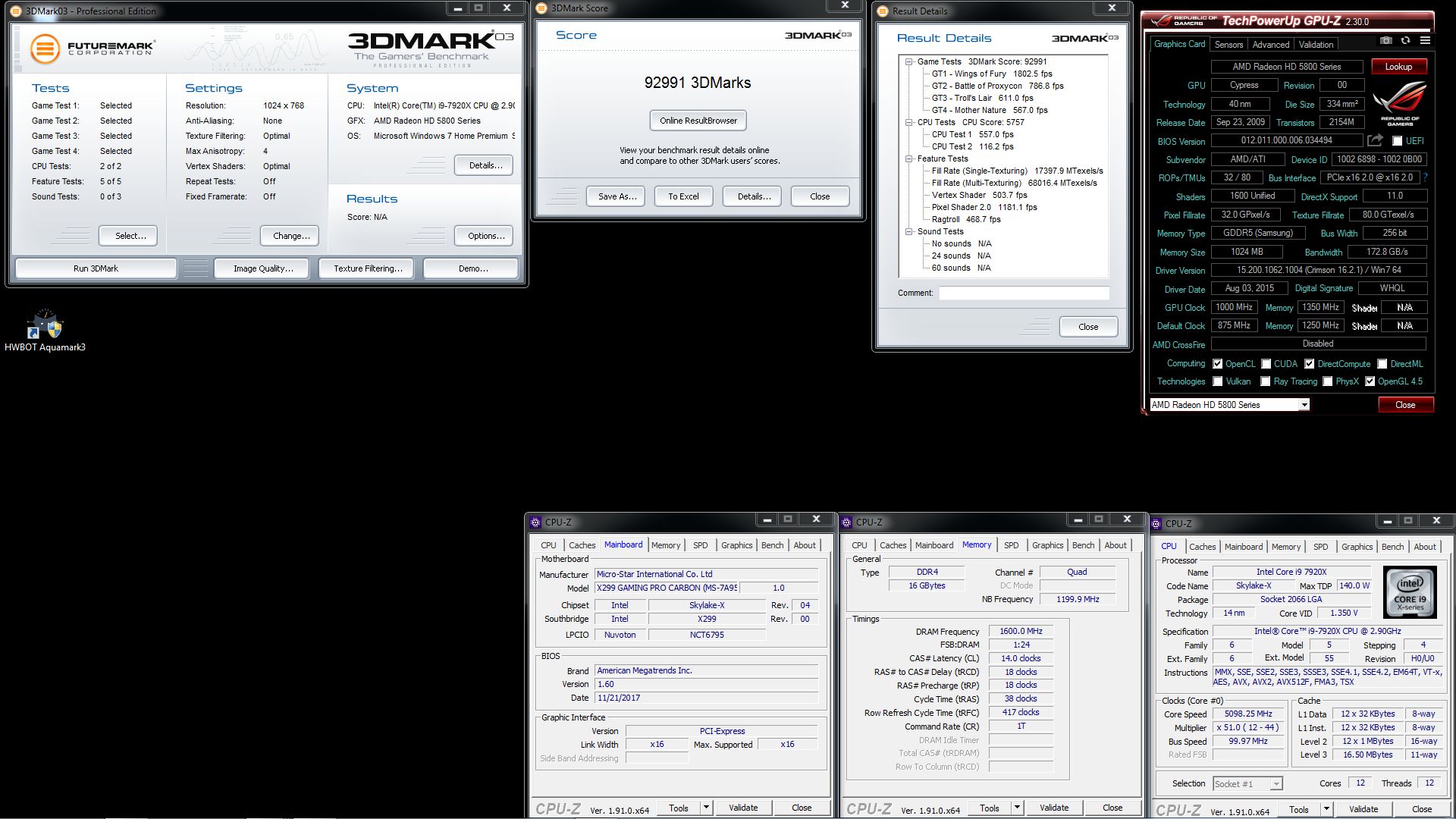
Task: Click the Run 3DMark button
Action: [96, 268]
